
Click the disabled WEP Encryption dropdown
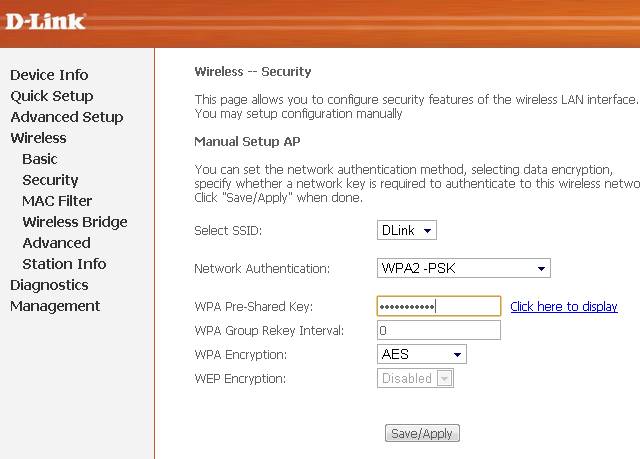[x=415, y=379]
